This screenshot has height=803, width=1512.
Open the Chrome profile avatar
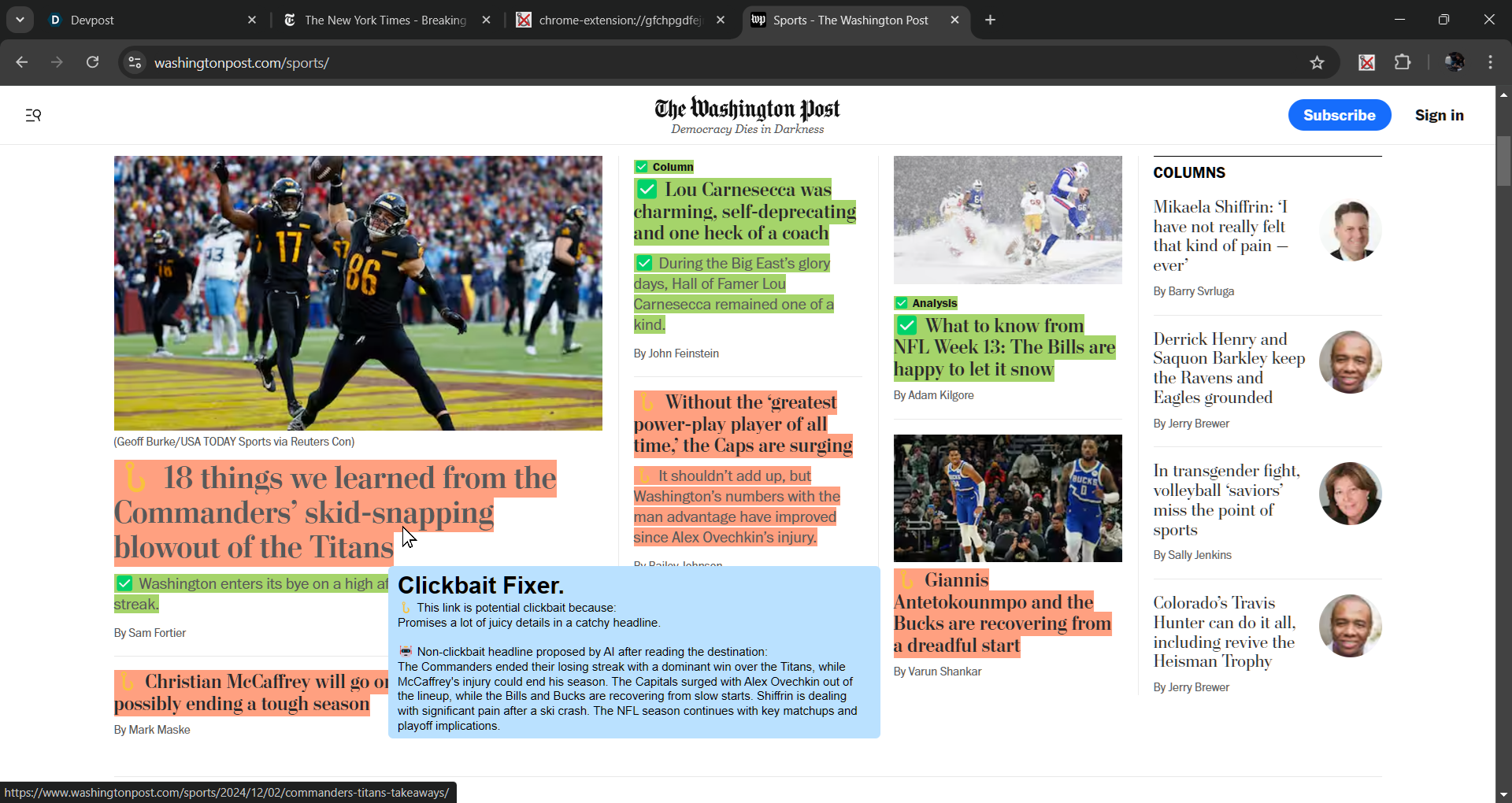coord(1454,62)
